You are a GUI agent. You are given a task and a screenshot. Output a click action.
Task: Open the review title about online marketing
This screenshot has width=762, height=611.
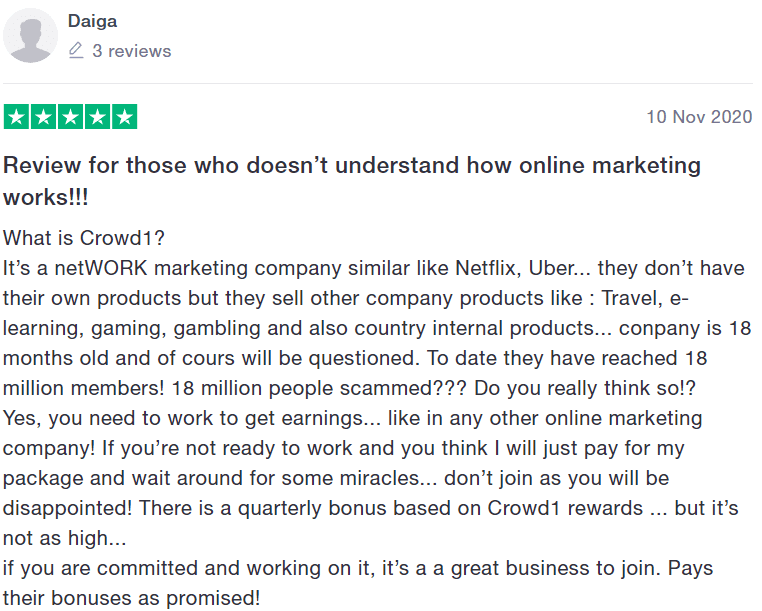352,181
